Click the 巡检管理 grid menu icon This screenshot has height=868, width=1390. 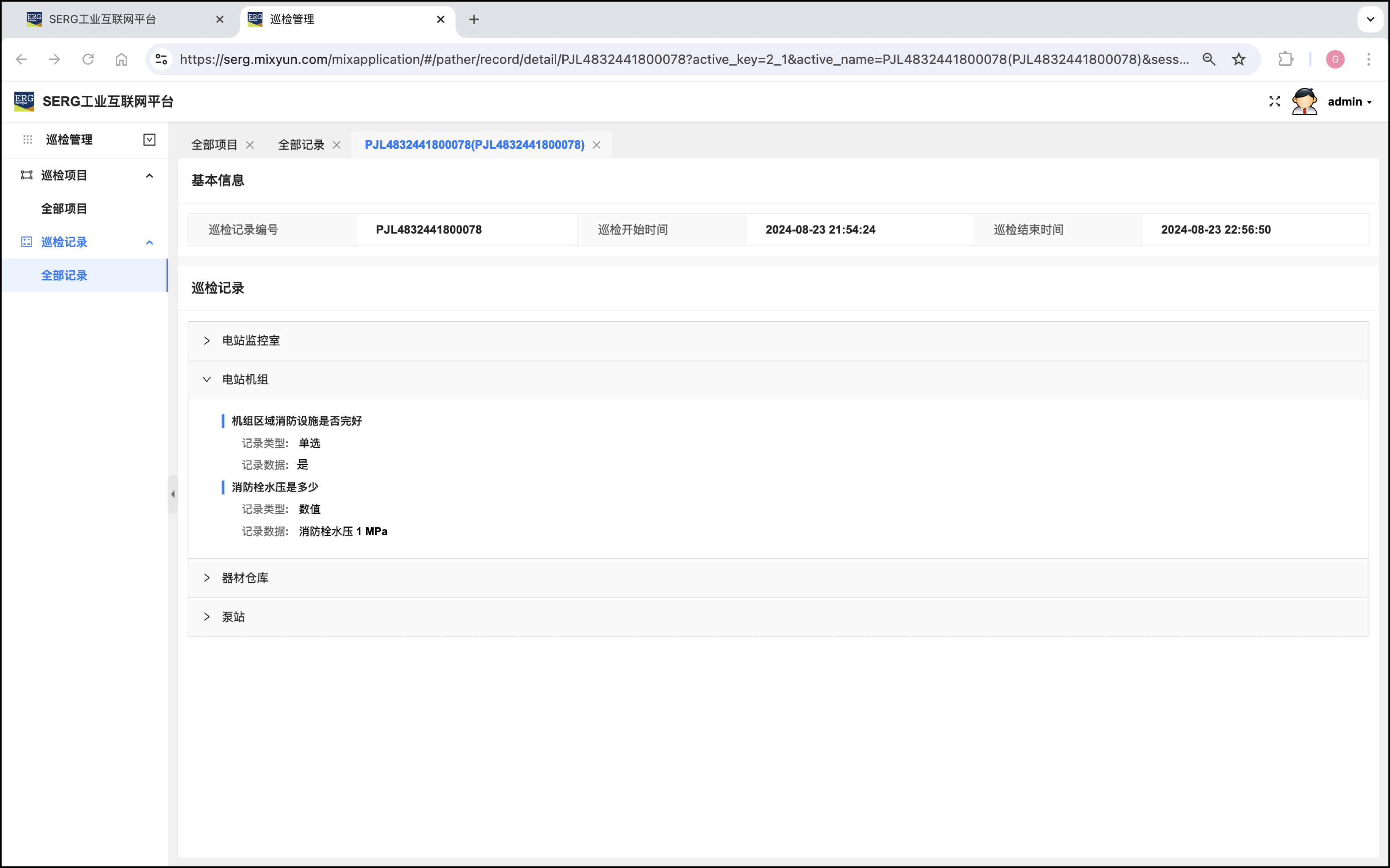click(28, 140)
